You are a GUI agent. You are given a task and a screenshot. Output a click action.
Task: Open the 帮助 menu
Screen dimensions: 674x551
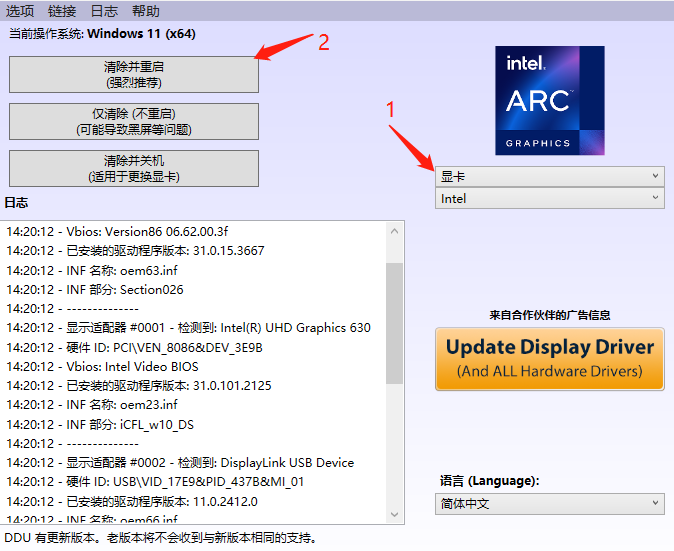pyautogui.click(x=146, y=11)
